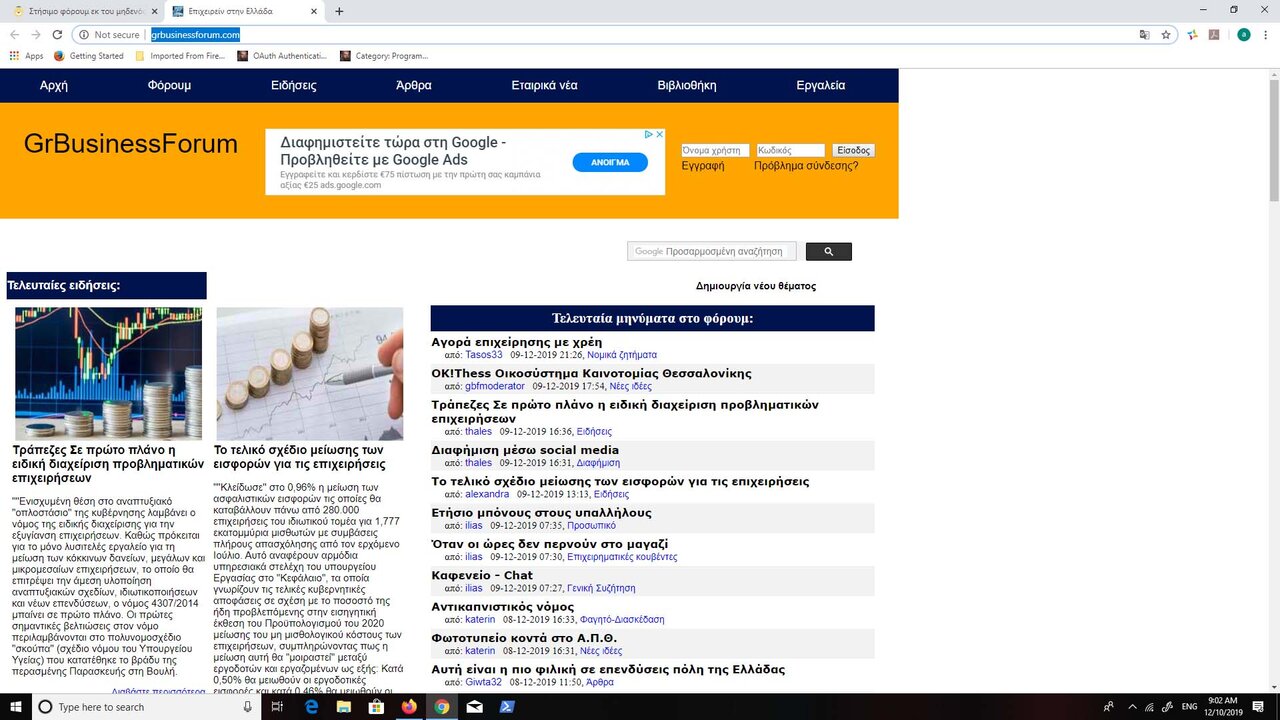Bookmark this page with the star icon
Screen dimensions: 1280x720
tap(1166, 35)
